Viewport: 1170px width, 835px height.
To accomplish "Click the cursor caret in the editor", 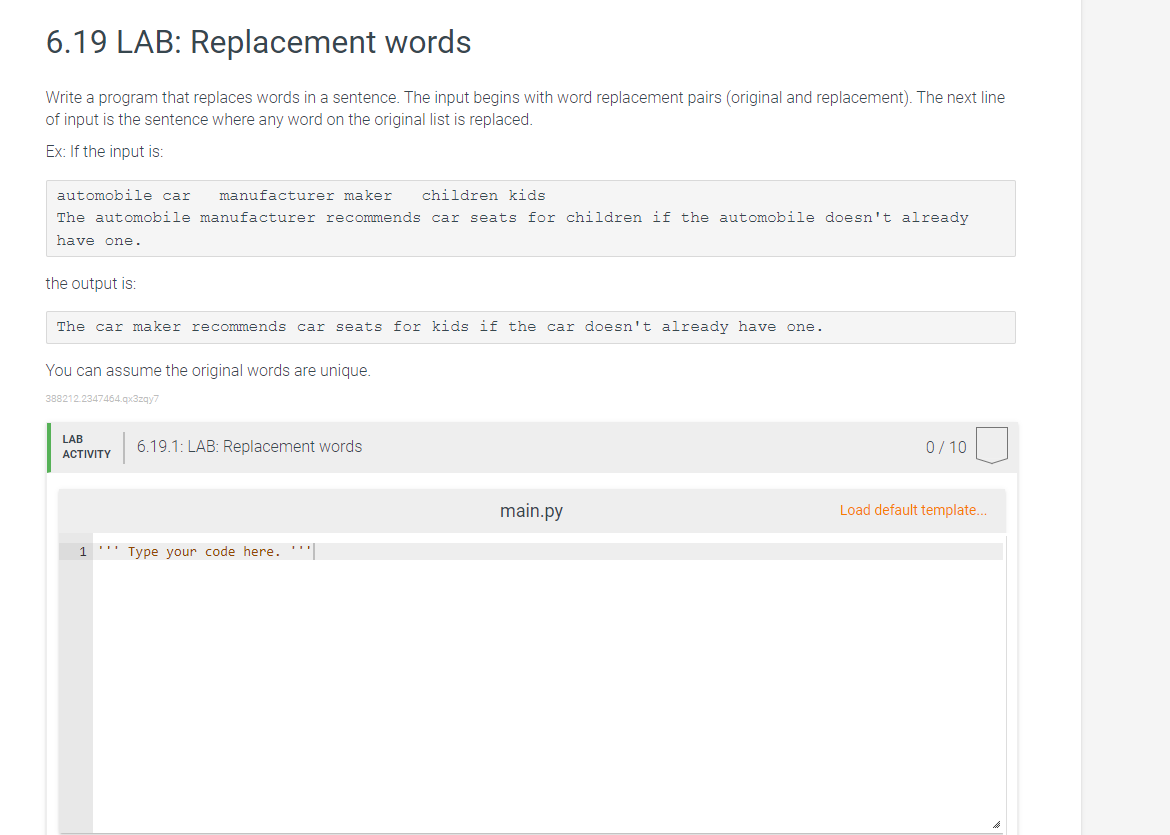I will coord(315,550).
